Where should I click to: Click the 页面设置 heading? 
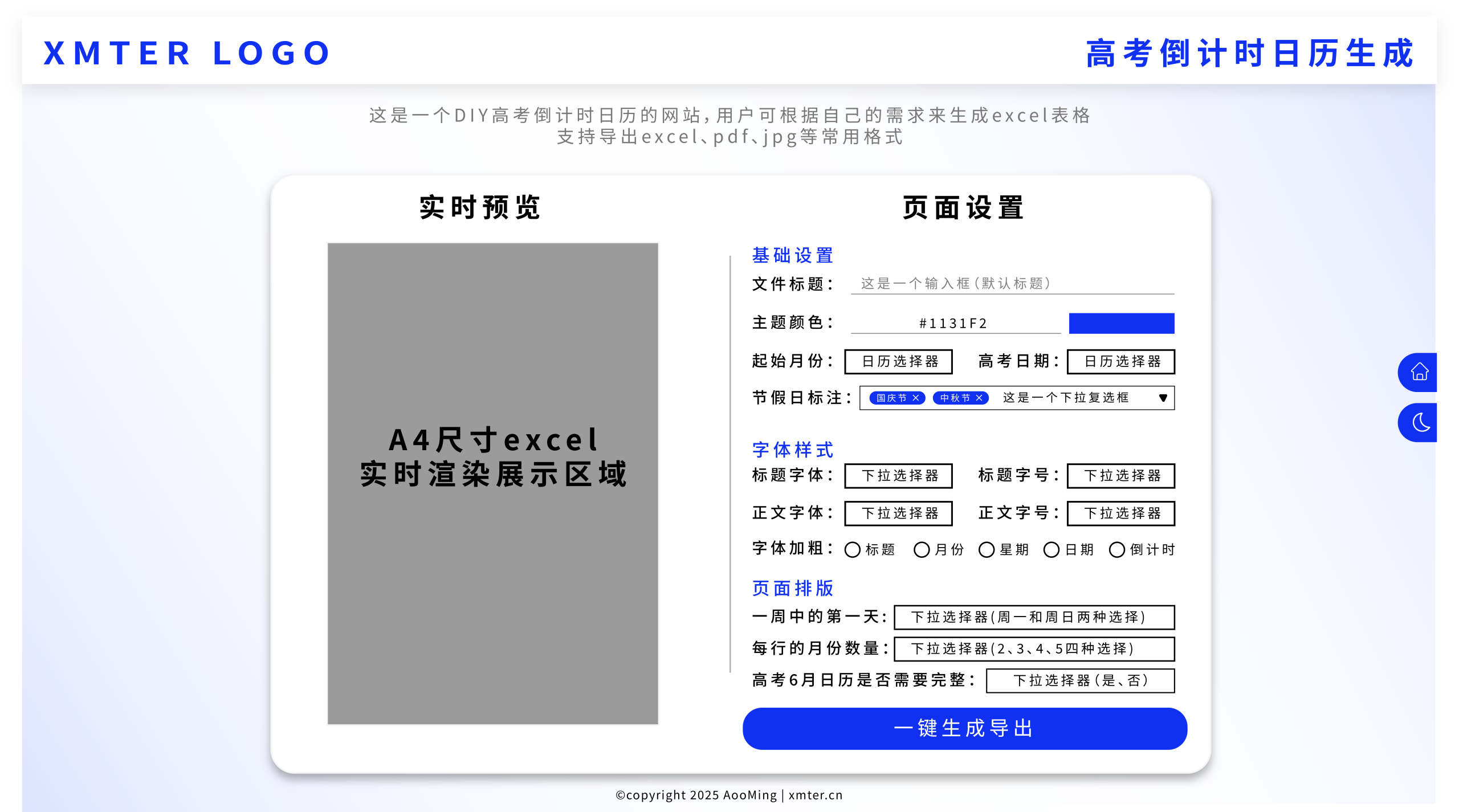coord(963,207)
